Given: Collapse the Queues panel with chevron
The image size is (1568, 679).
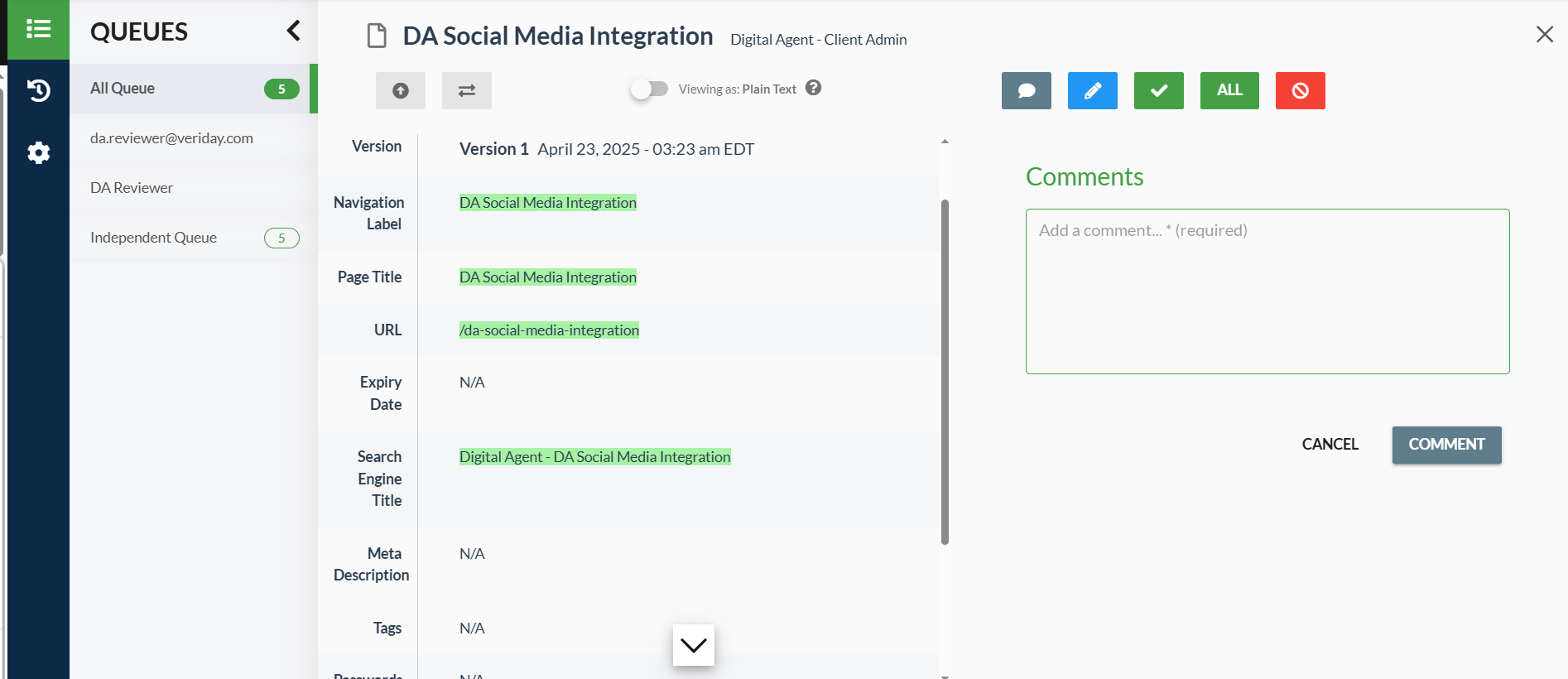Looking at the screenshot, I should [x=293, y=31].
